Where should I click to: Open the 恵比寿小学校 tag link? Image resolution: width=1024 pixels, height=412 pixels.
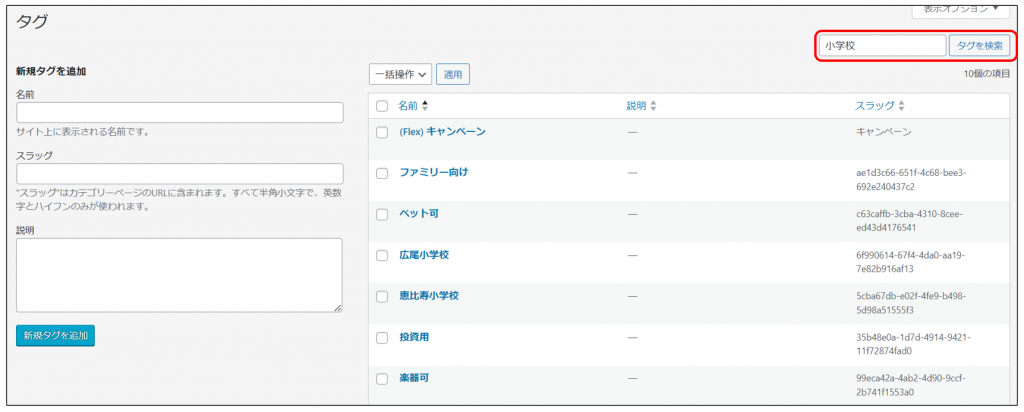tap(429, 296)
